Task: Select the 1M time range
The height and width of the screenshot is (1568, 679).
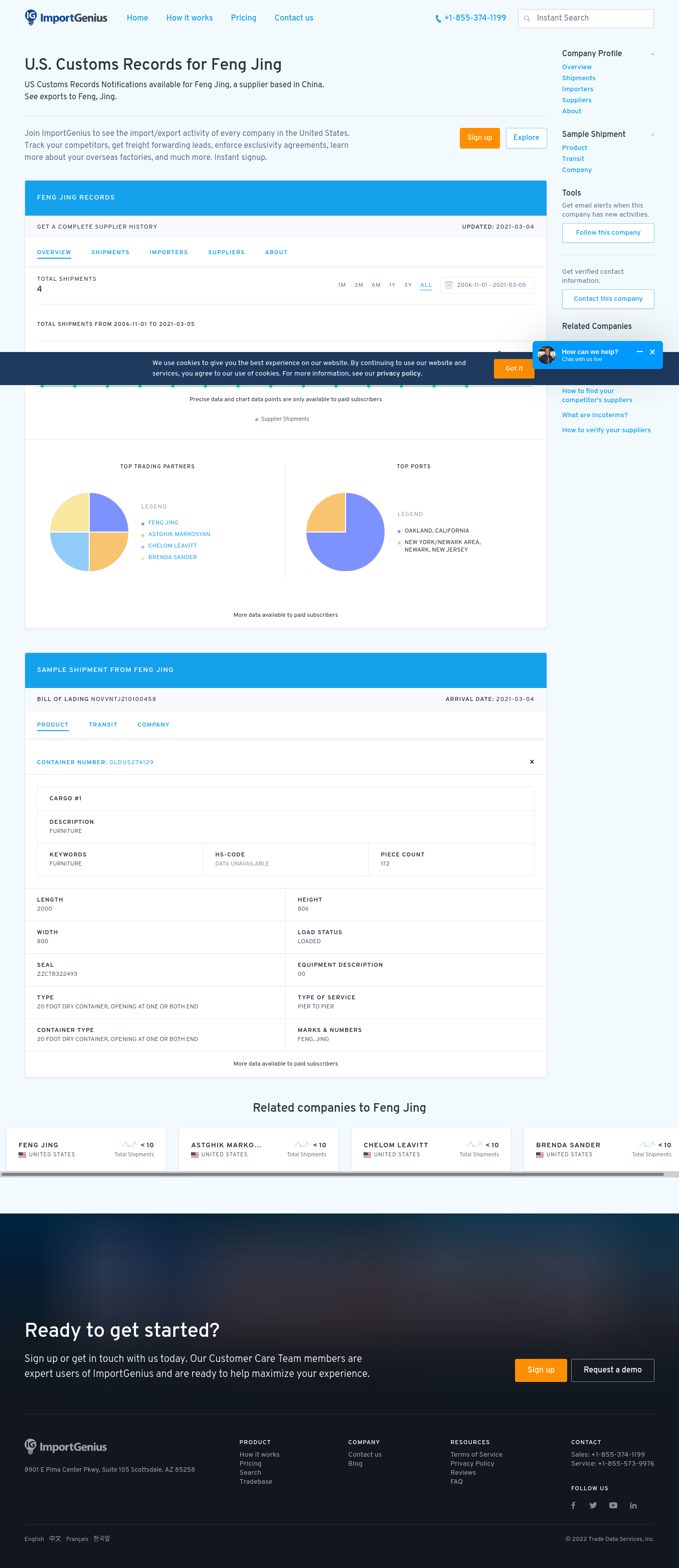Action: pos(342,285)
